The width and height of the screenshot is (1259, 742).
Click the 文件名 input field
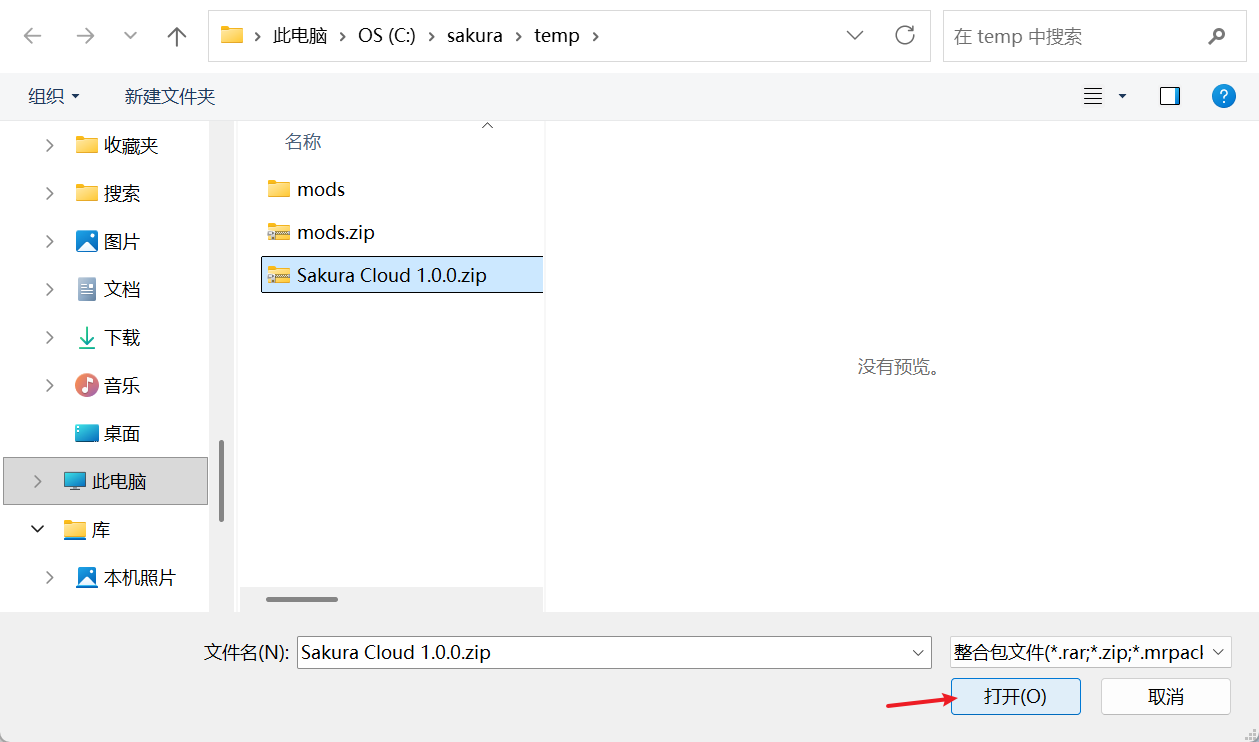click(x=600, y=652)
